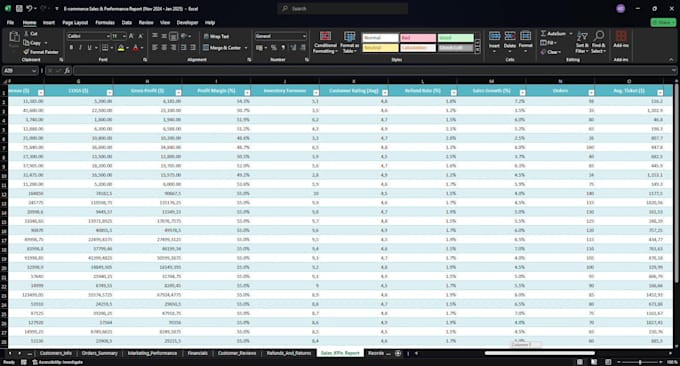Click the Orientation text angle icon
680x366 pixels.
(184, 36)
